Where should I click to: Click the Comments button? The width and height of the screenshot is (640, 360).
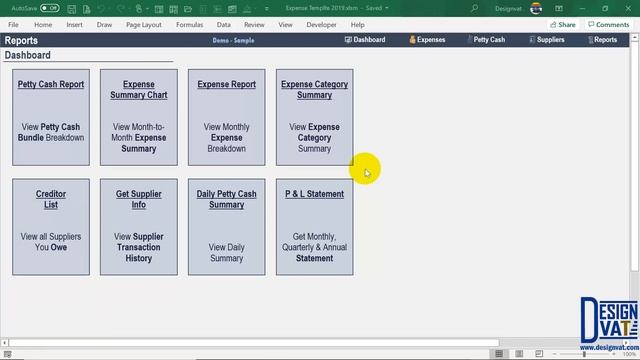pyautogui.click(x=608, y=24)
